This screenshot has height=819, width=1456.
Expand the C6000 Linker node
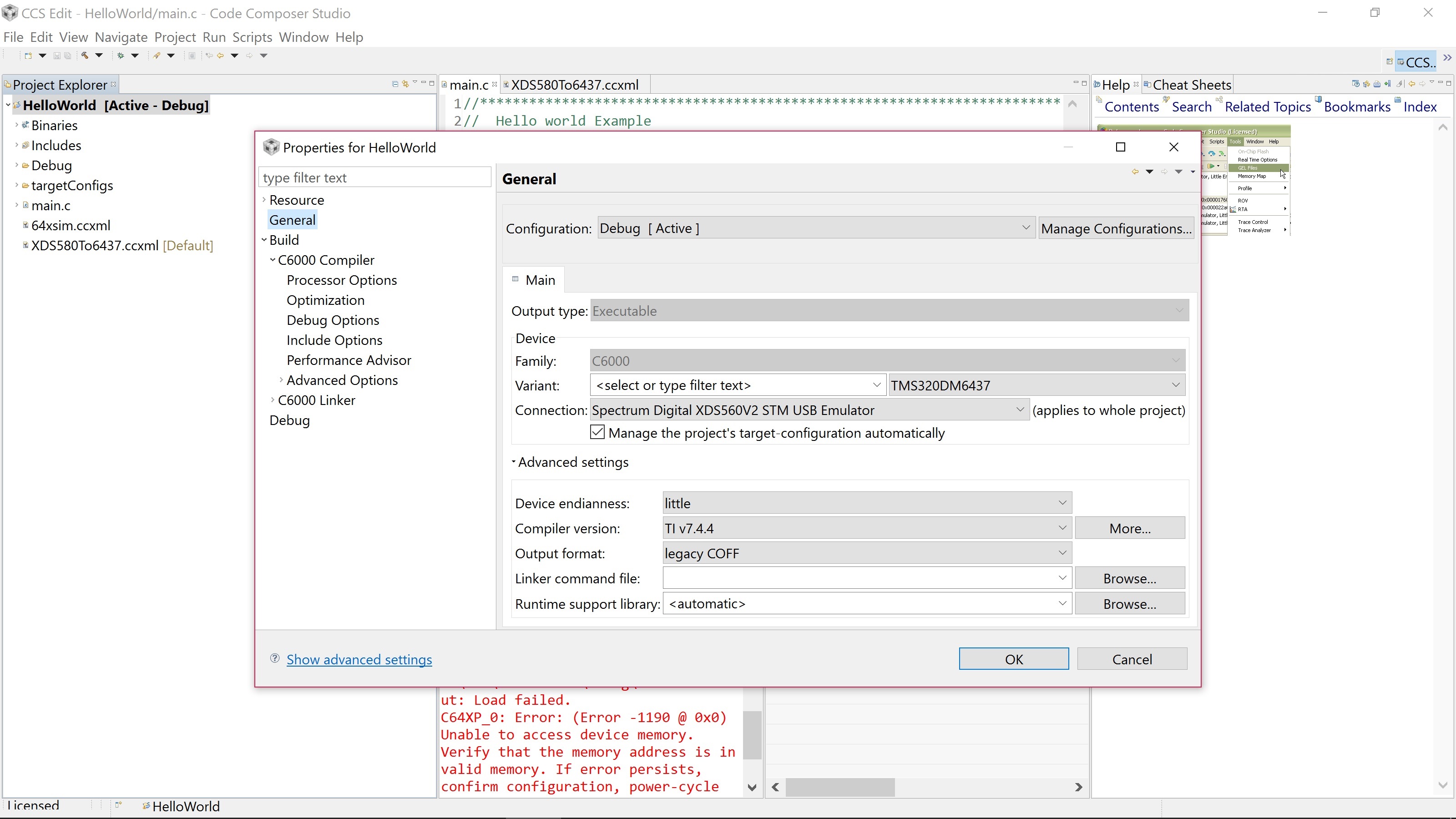tap(273, 399)
